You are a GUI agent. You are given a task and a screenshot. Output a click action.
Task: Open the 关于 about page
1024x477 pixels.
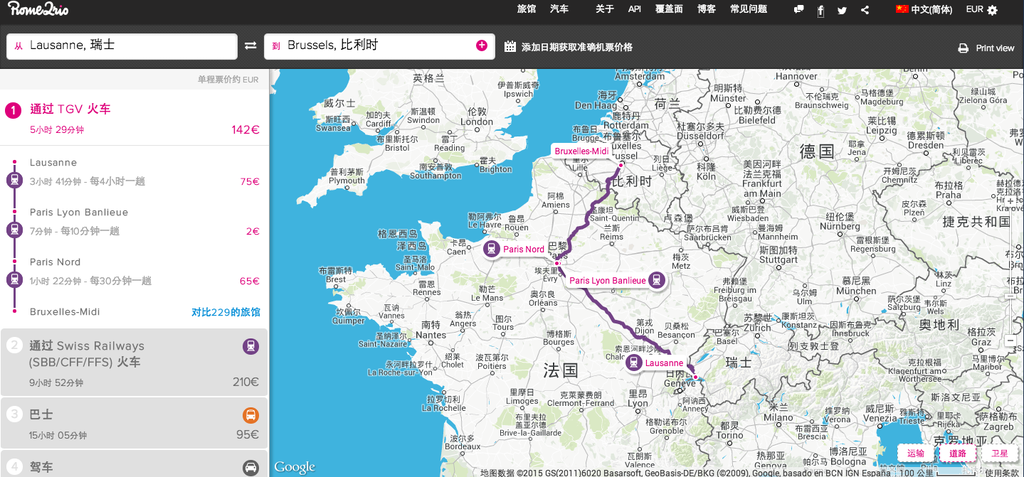tap(605, 9)
